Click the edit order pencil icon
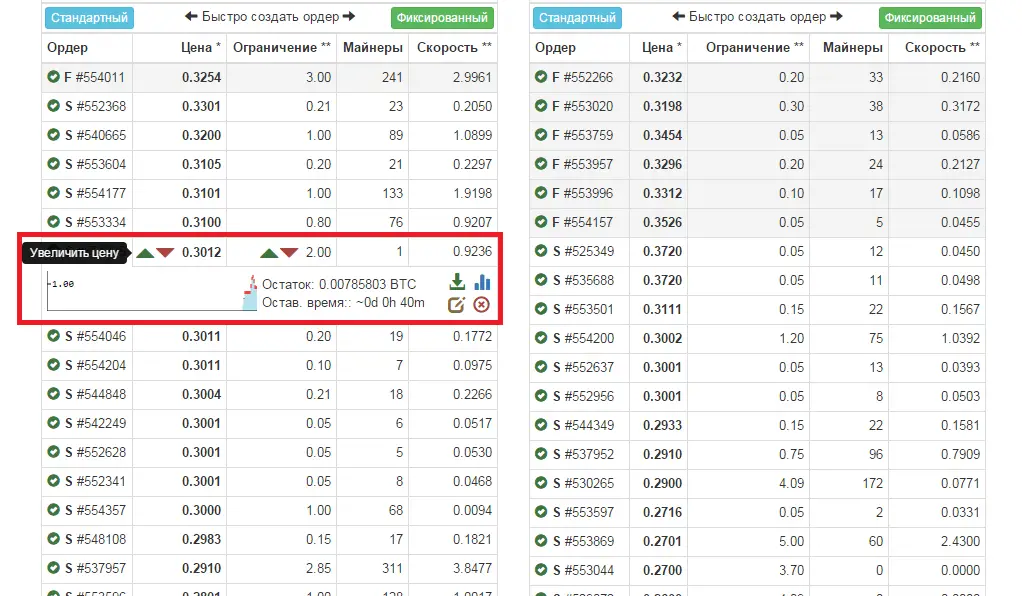Screen dimensions: 1022x596 pos(456,304)
